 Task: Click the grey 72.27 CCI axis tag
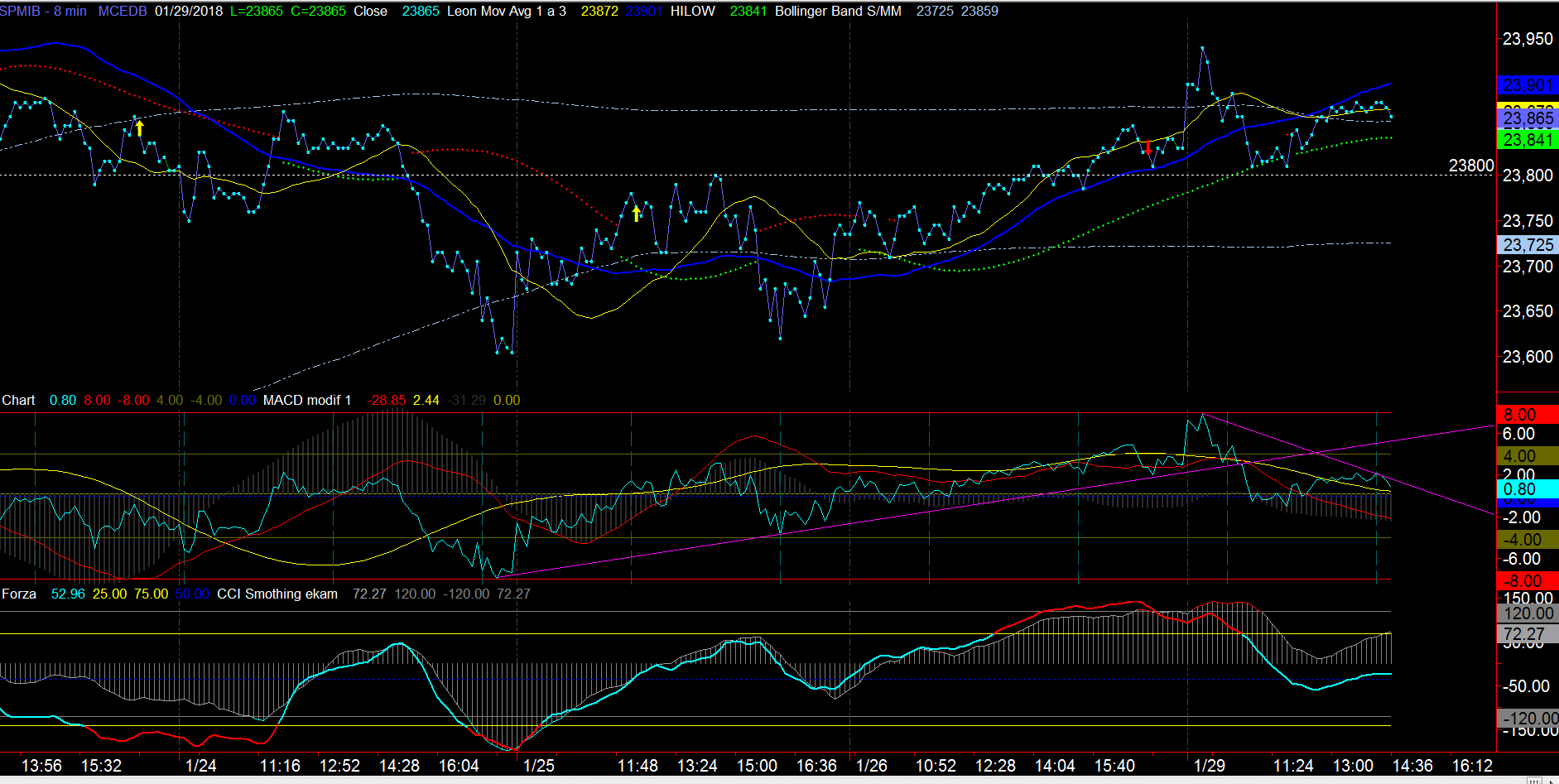1528,634
